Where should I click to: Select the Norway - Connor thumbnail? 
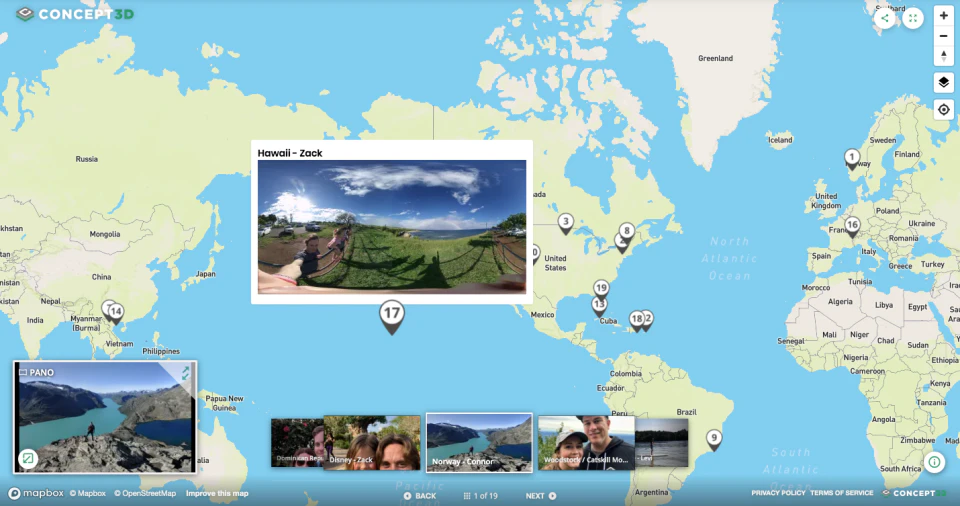click(479, 442)
